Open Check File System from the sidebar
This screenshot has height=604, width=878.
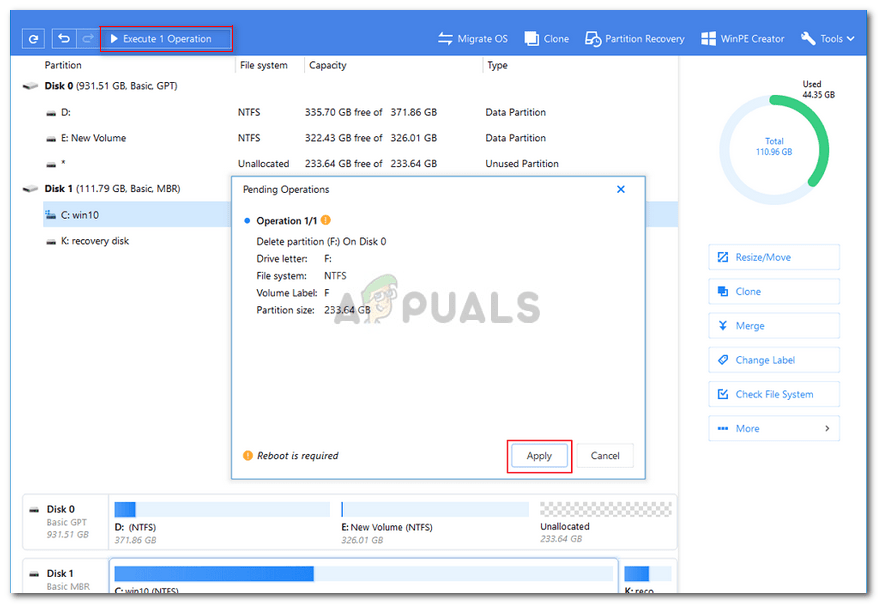point(773,394)
